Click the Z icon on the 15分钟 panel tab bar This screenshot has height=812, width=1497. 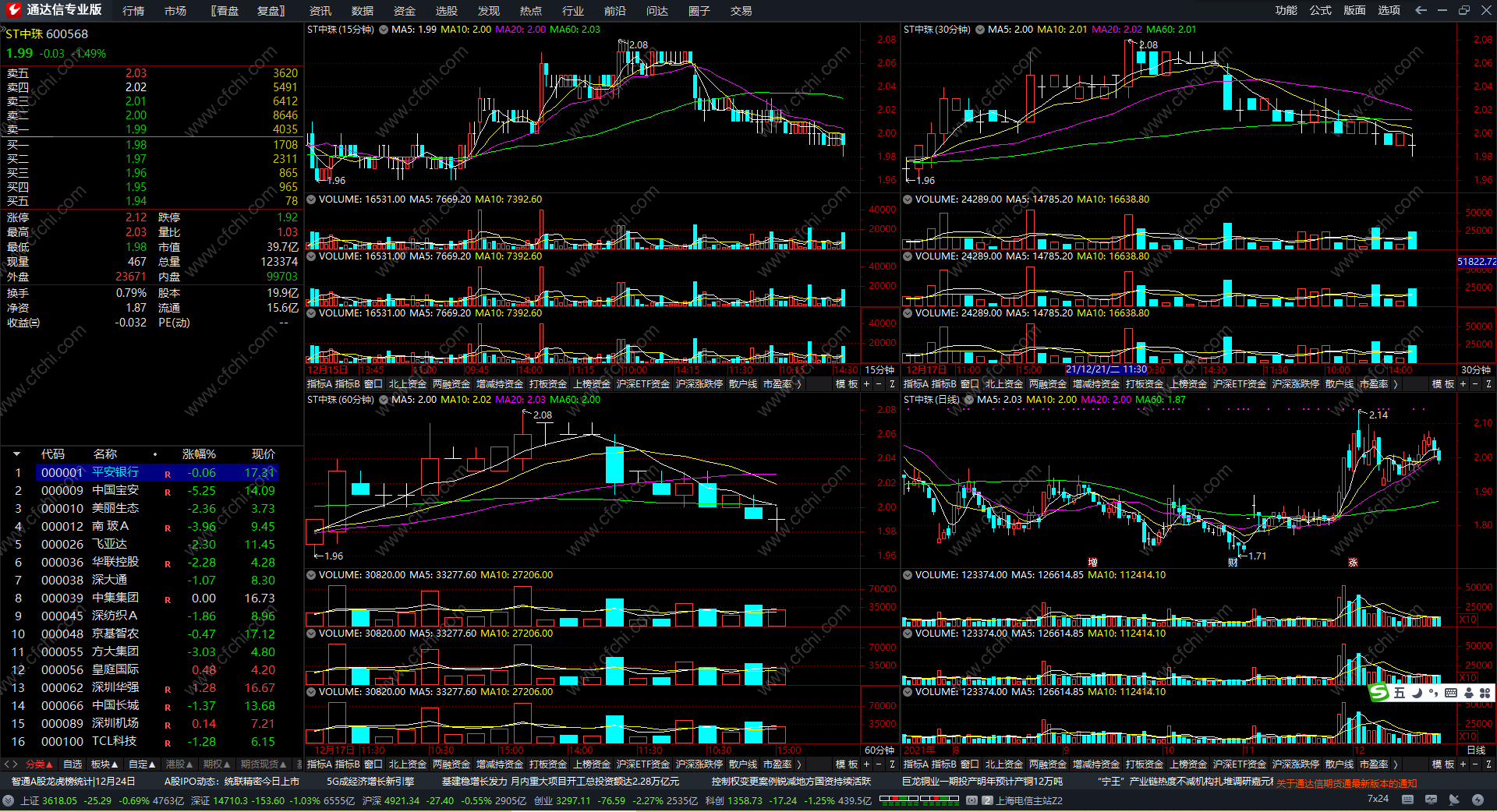tap(892, 384)
